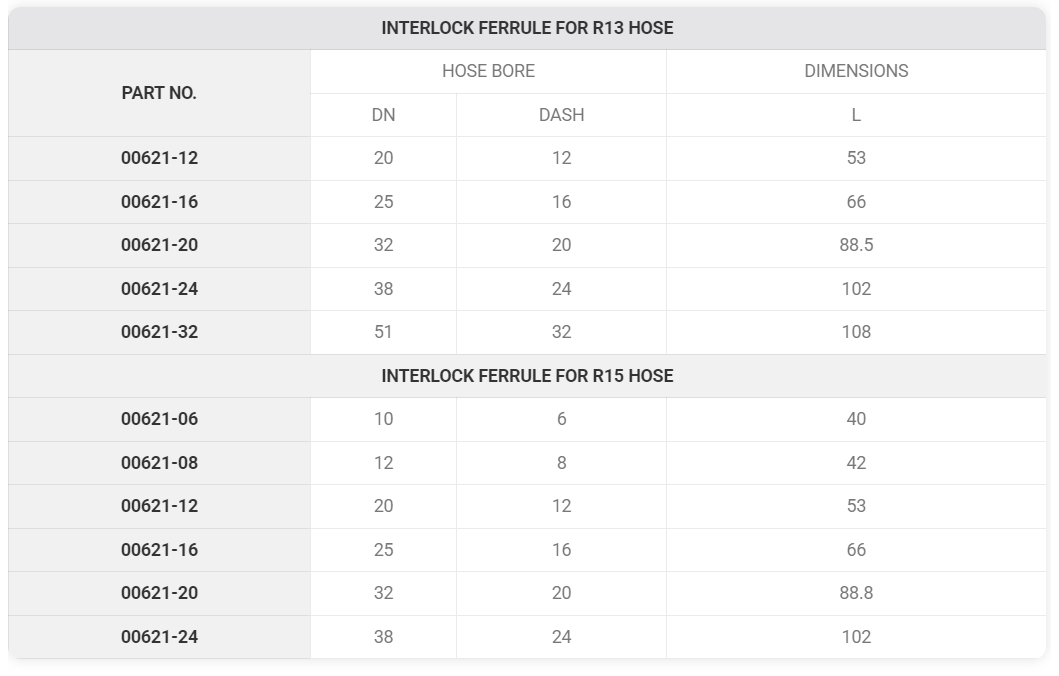Click the DIMENSIONS header cell

[856, 71]
